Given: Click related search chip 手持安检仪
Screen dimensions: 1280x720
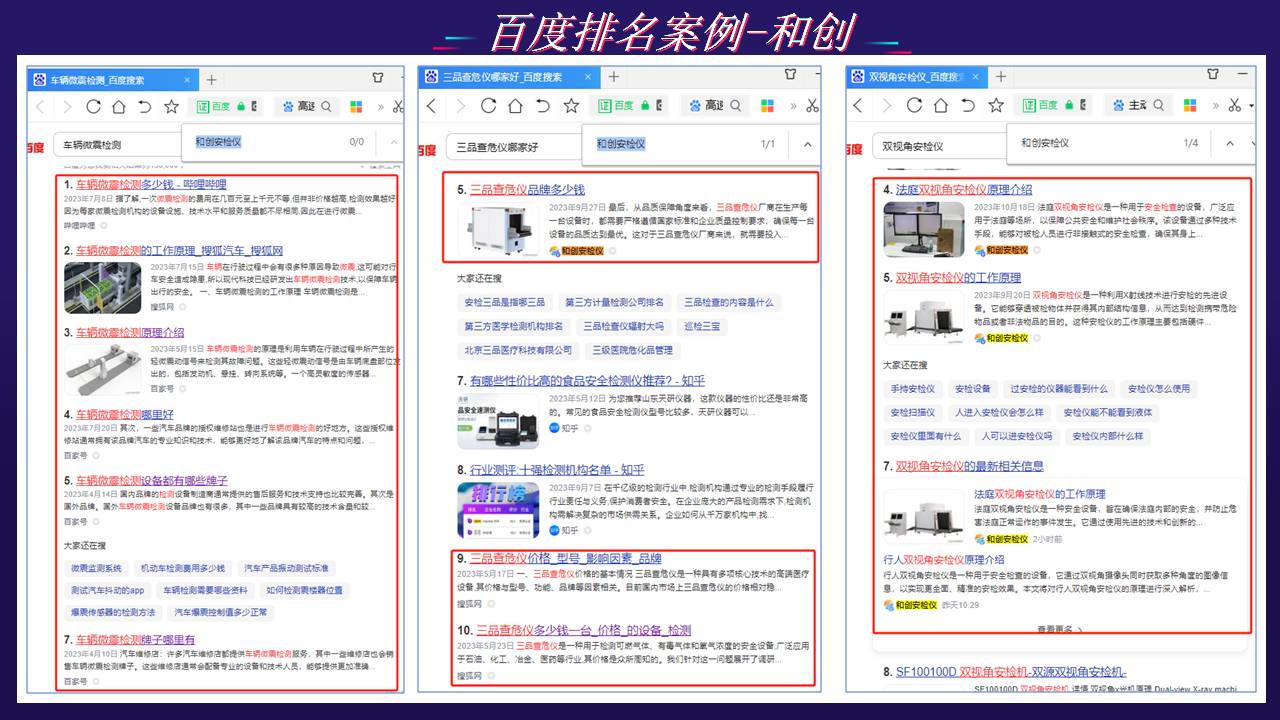Looking at the screenshot, I should coord(913,389).
